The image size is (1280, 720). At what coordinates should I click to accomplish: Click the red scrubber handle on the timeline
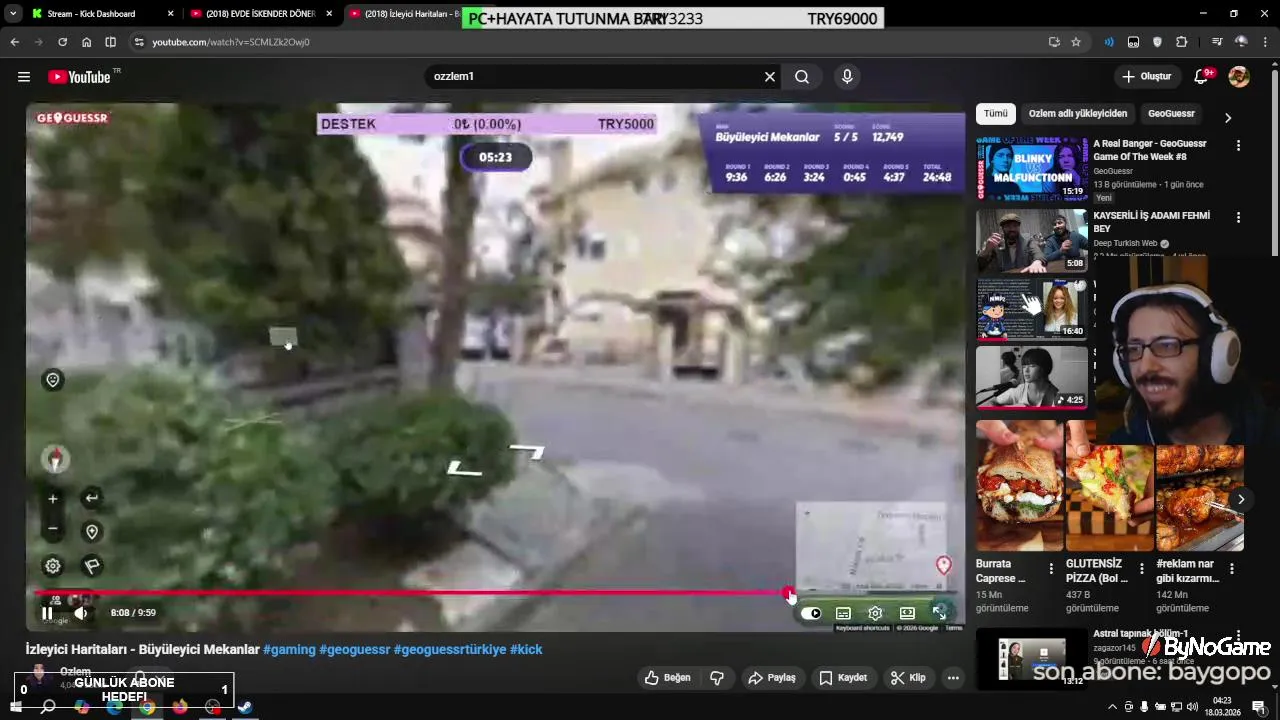tap(789, 593)
